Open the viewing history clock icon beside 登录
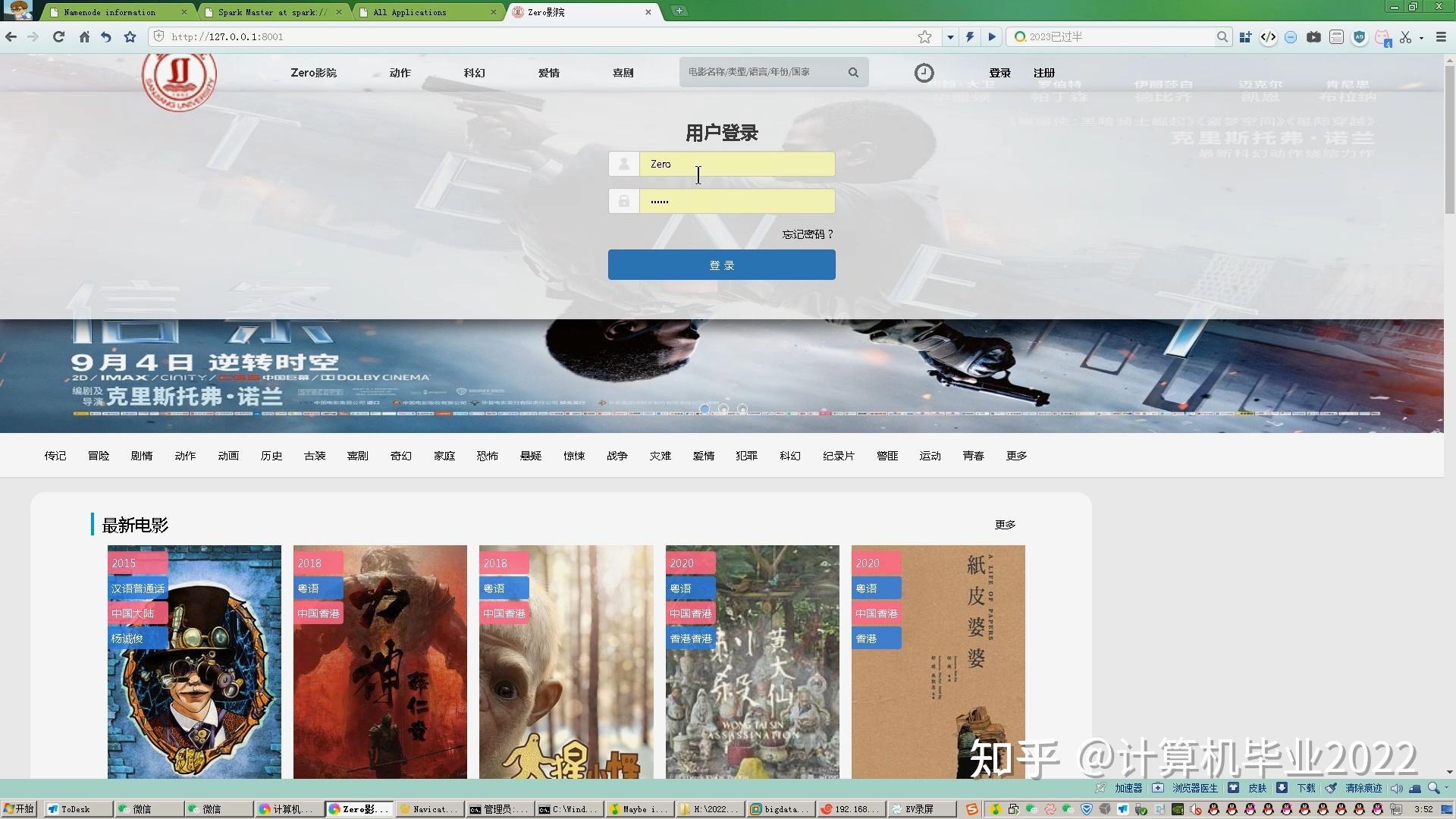The width and height of the screenshot is (1456, 819). click(924, 73)
